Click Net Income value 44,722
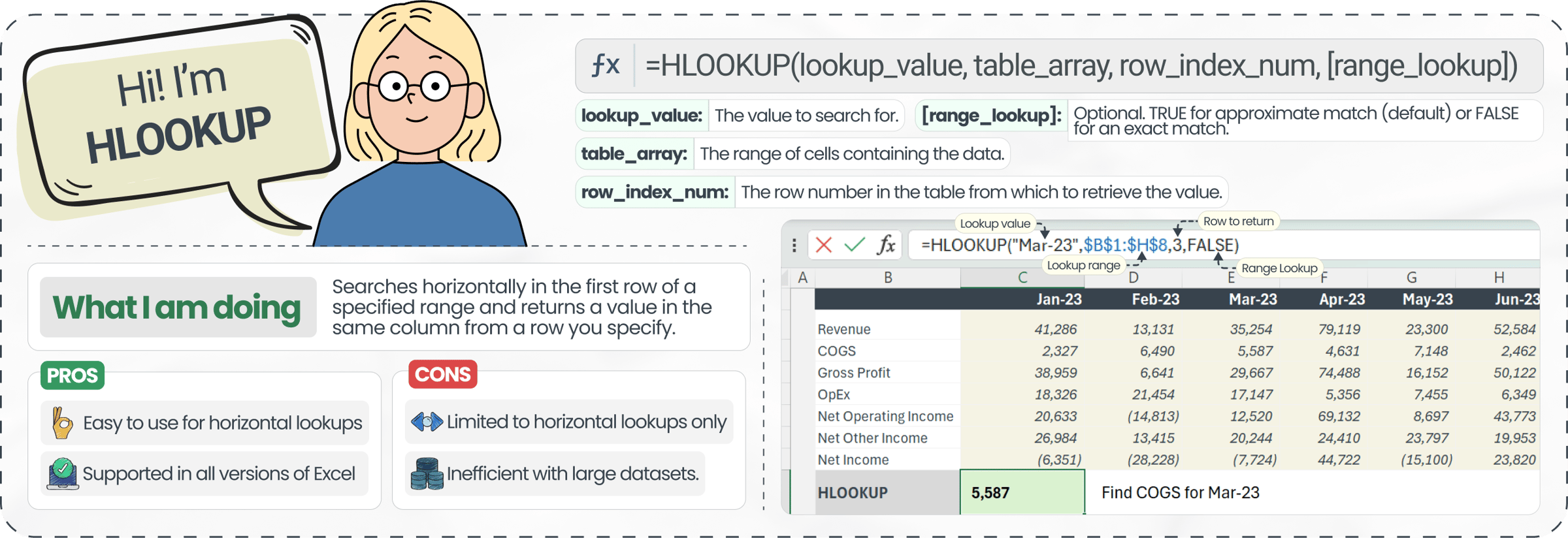The height and width of the screenshot is (538, 1568). tap(1339, 460)
